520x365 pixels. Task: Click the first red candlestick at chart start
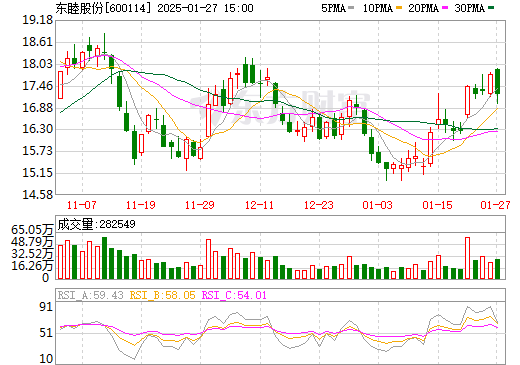pos(60,85)
